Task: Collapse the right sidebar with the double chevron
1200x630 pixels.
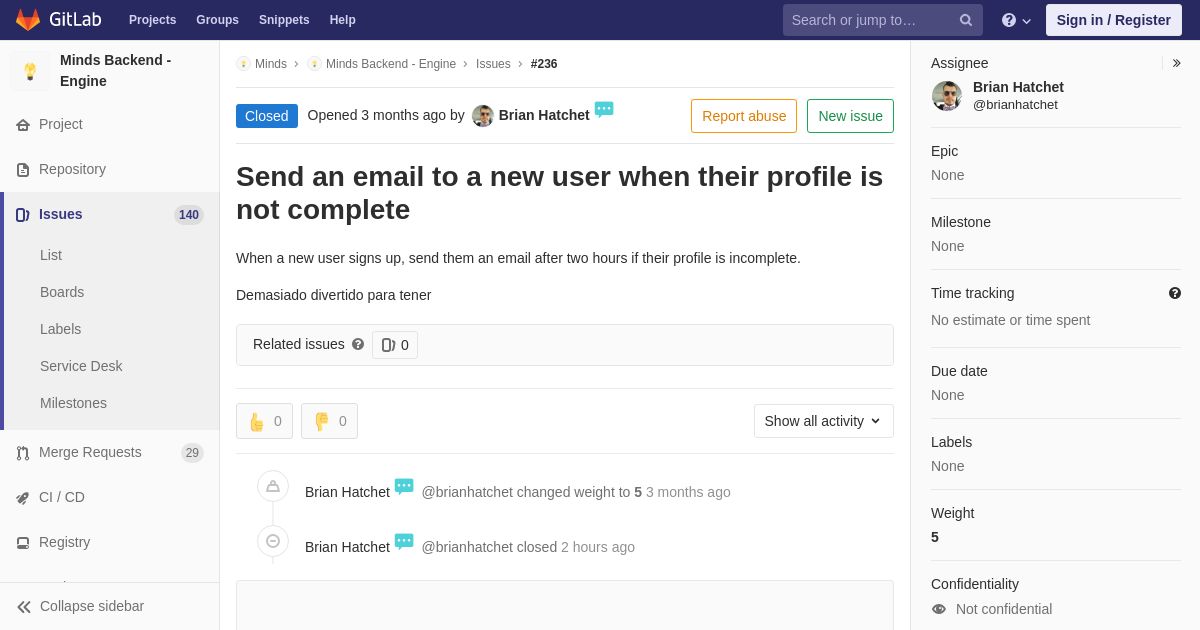Action: [1176, 63]
